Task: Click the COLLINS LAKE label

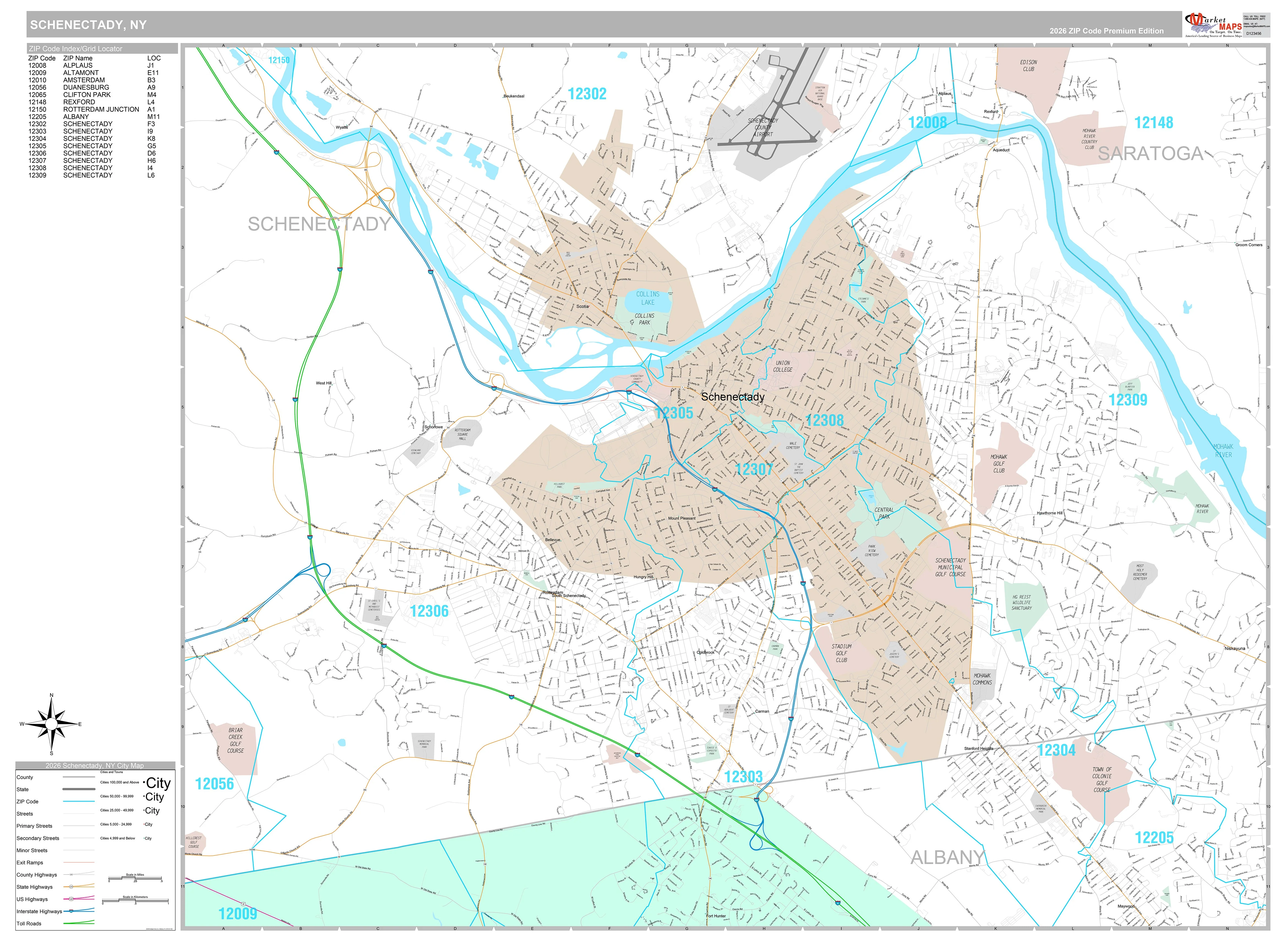Action: (648, 298)
